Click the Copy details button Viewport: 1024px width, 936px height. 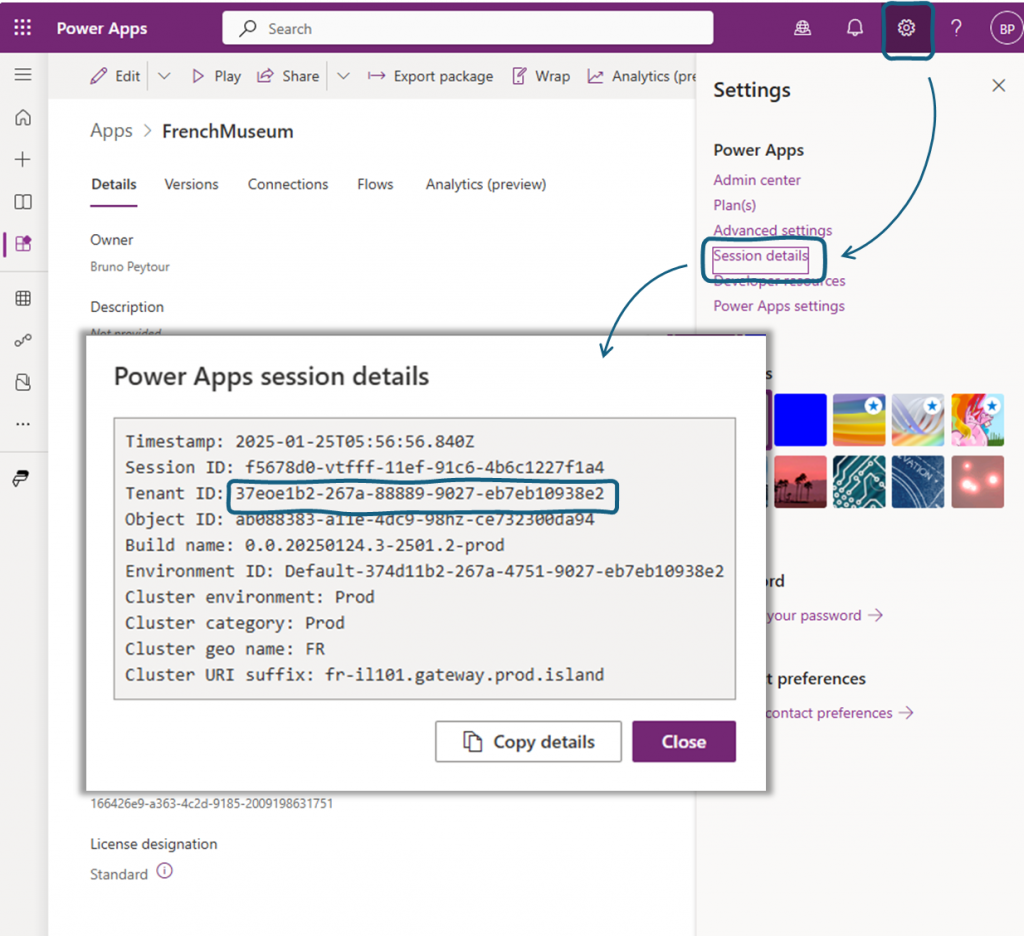(x=528, y=742)
